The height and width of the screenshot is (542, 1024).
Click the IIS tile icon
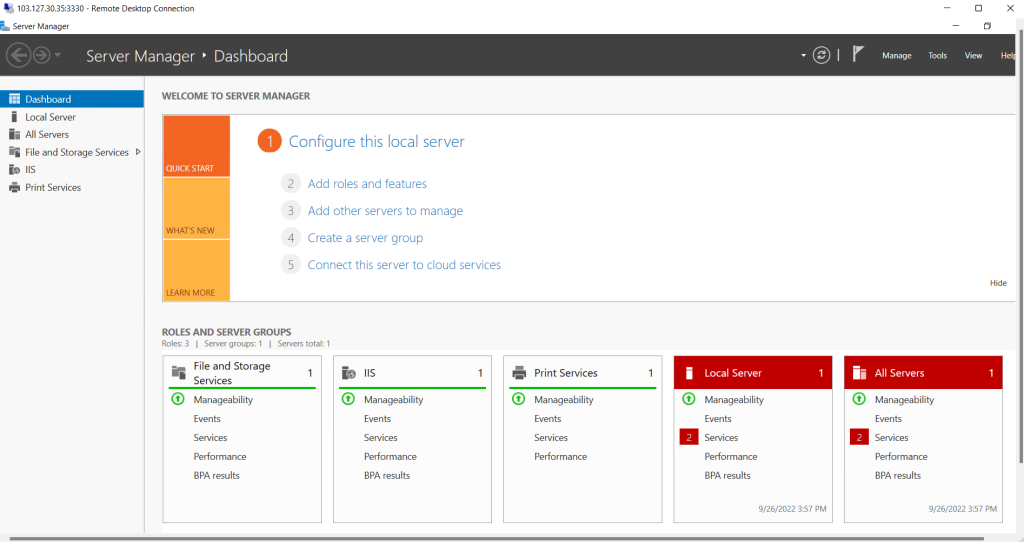coord(349,373)
